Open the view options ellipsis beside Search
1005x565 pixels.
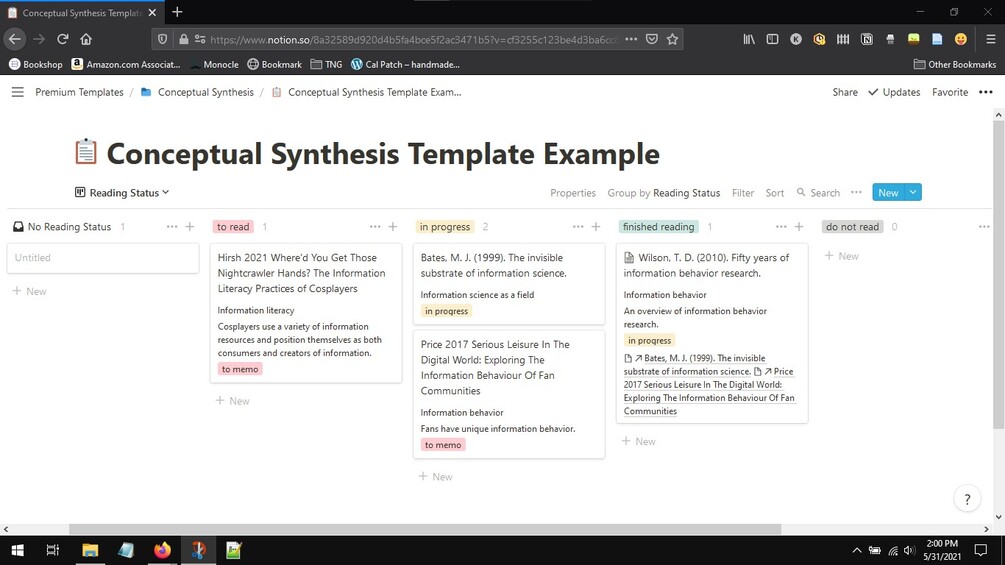pos(856,192)
